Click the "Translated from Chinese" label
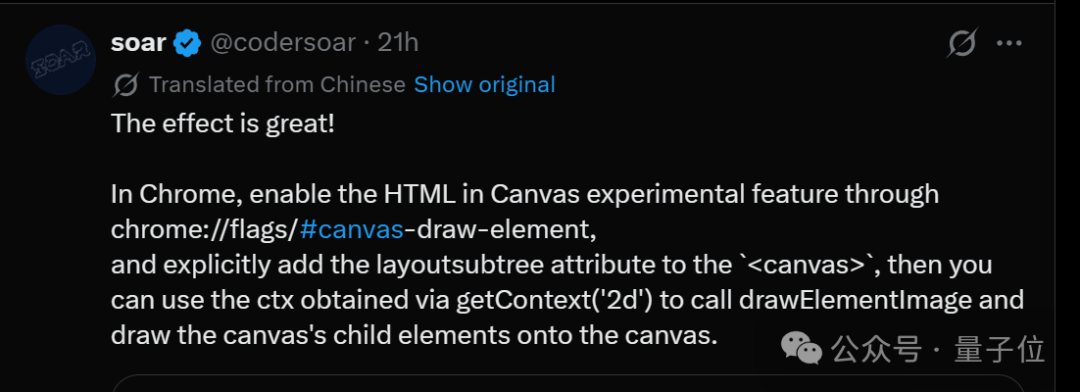Screen dimensions: 1080x392 pos(277,85)
